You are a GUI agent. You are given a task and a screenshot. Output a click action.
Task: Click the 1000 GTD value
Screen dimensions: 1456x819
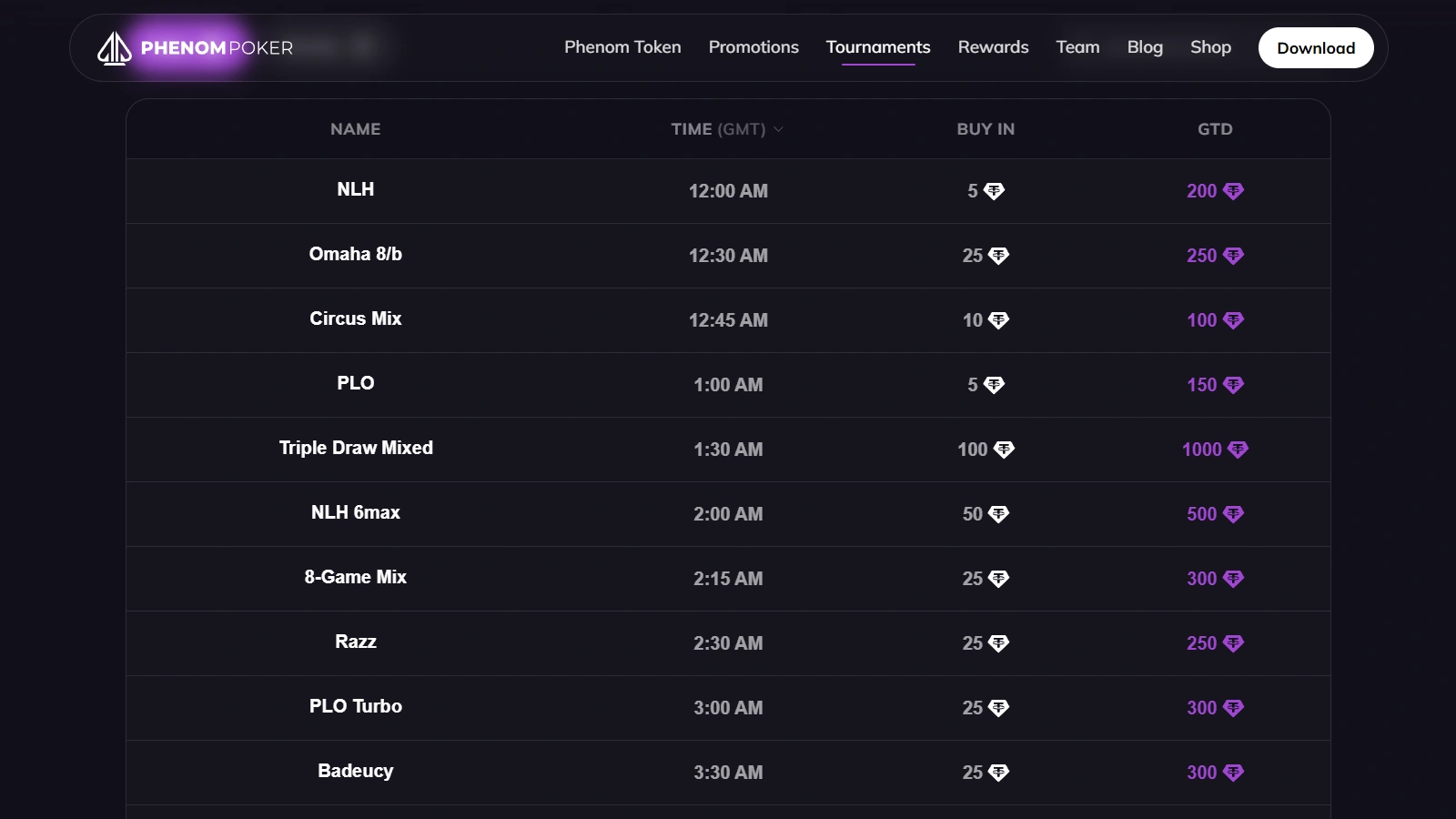pyautogui.click(x=1202, y=450)
